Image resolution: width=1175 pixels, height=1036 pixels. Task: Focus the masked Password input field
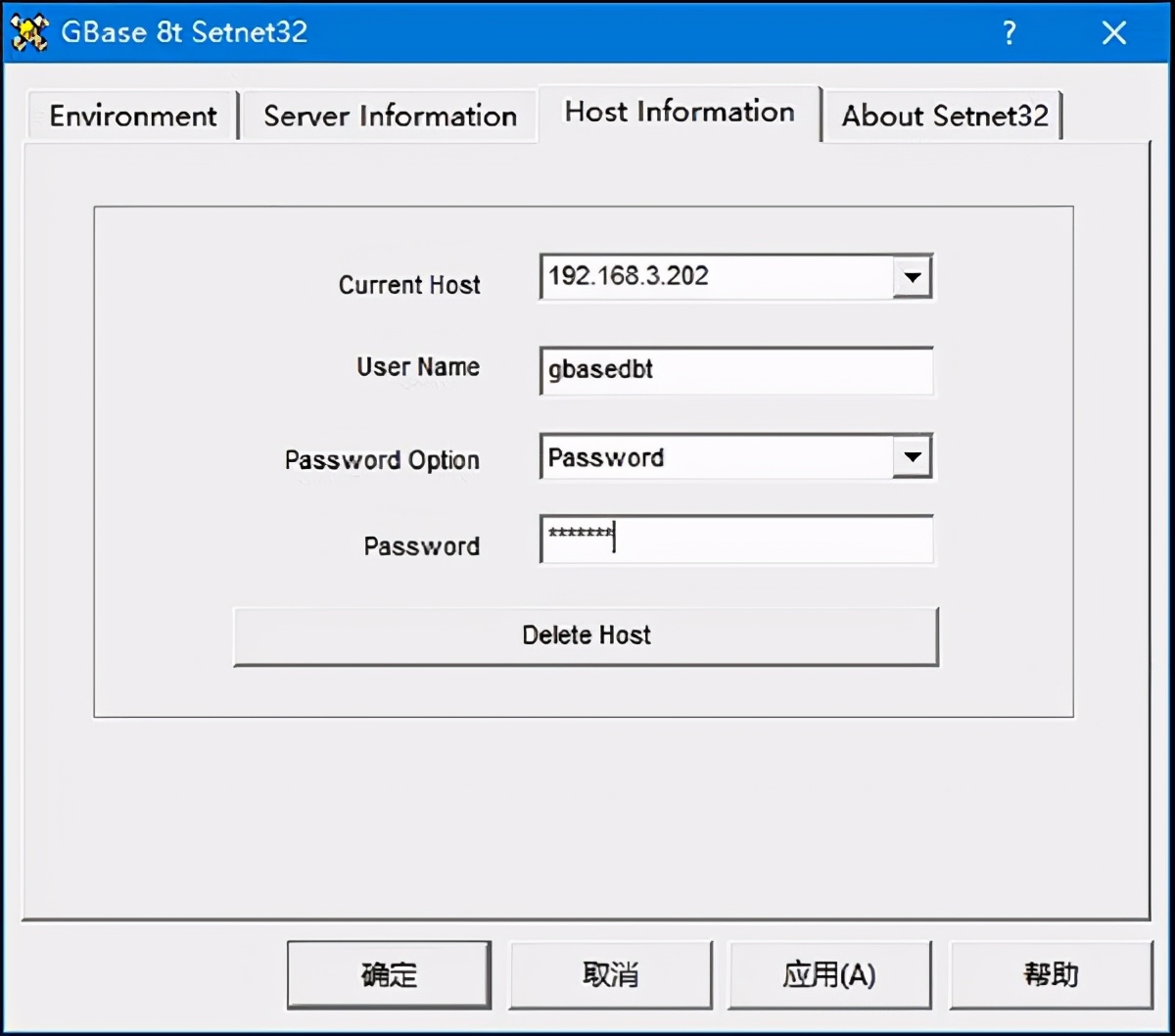pos(736,539)
